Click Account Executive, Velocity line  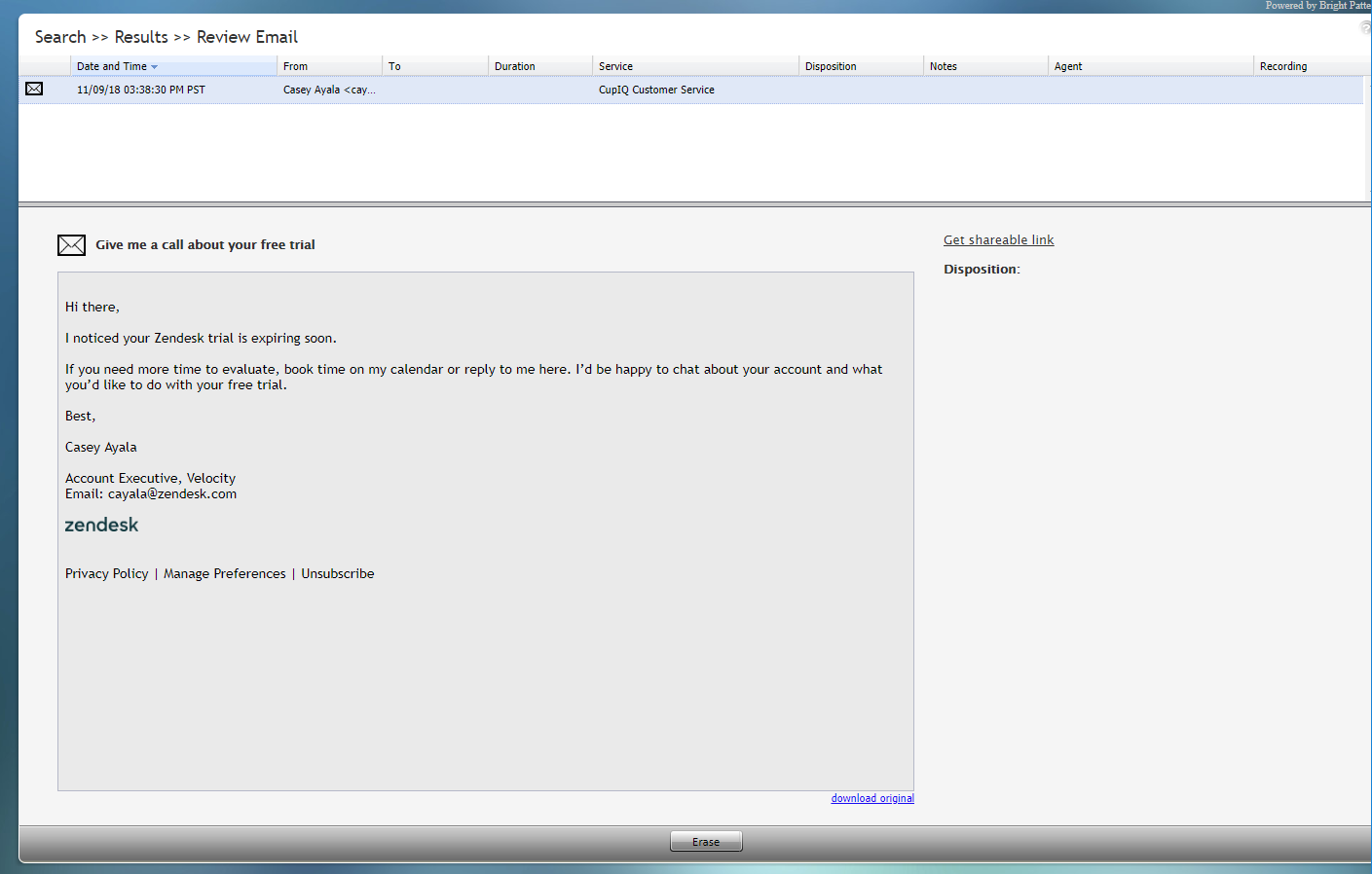tap(150, 479)
